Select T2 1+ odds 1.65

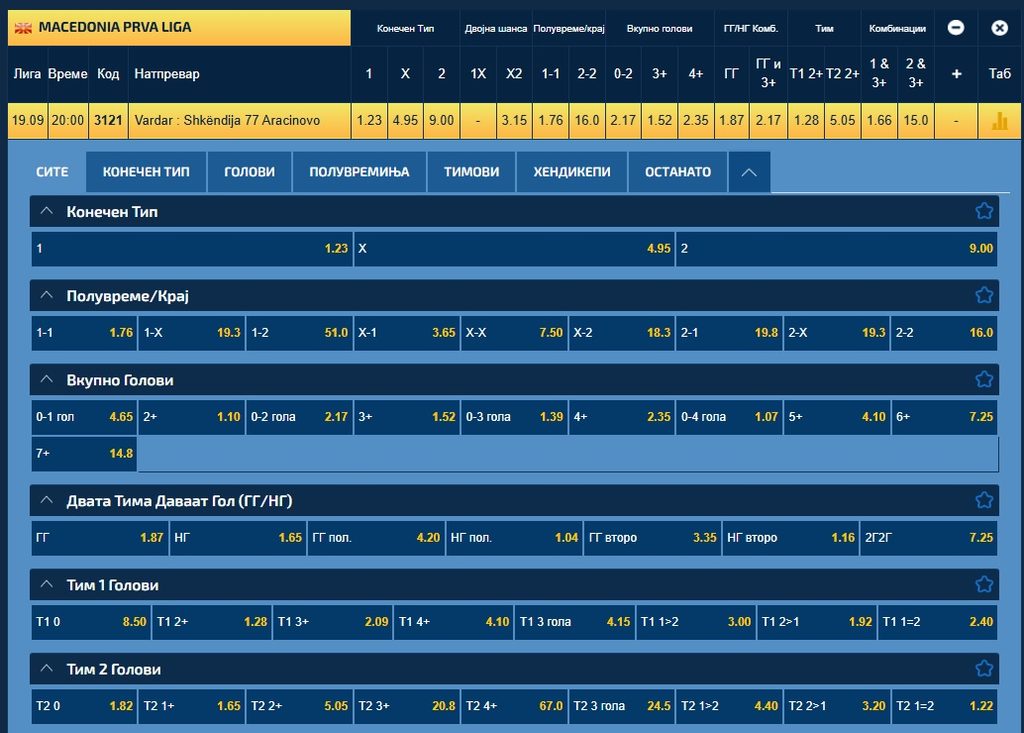coord(192,707)
